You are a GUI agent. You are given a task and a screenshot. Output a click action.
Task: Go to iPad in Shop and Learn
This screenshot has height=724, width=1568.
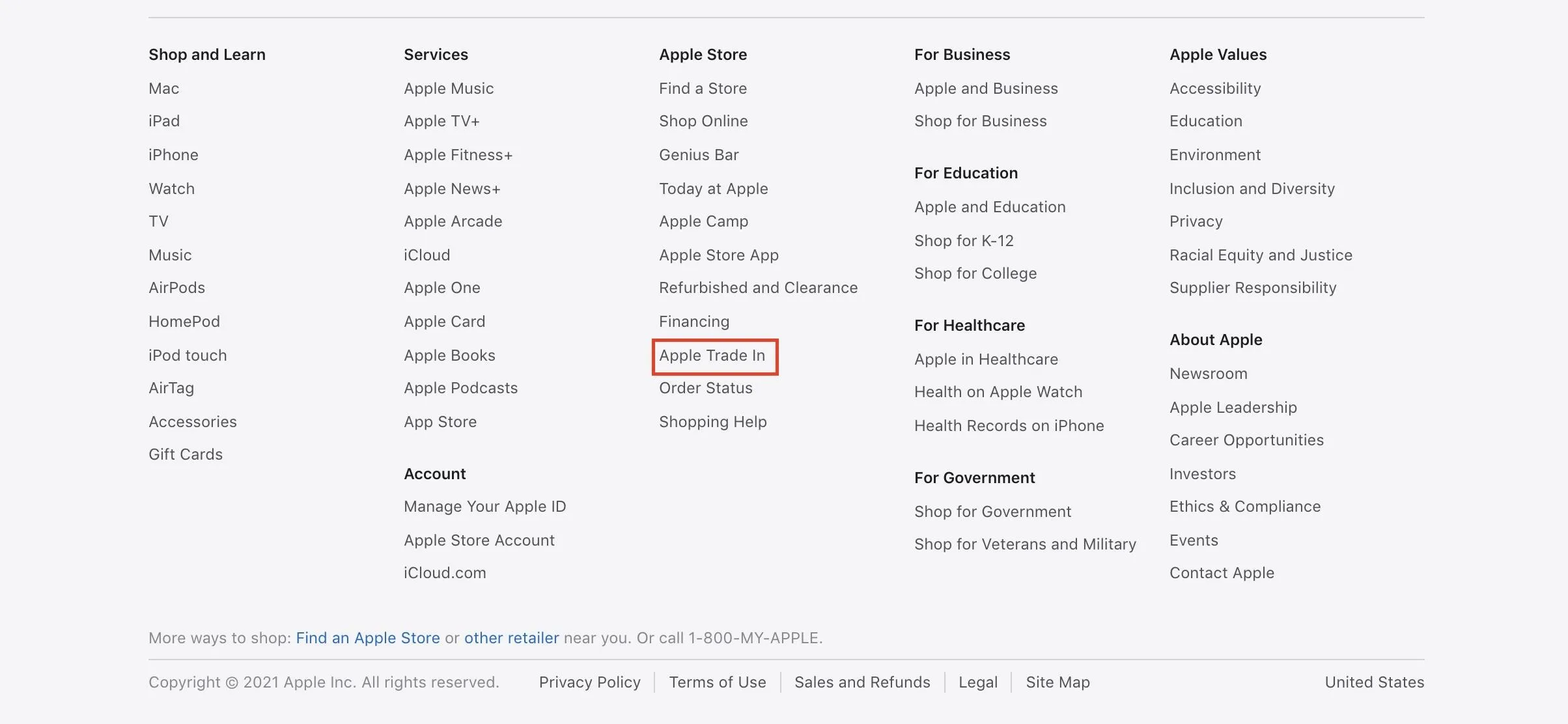pos(164,121)
